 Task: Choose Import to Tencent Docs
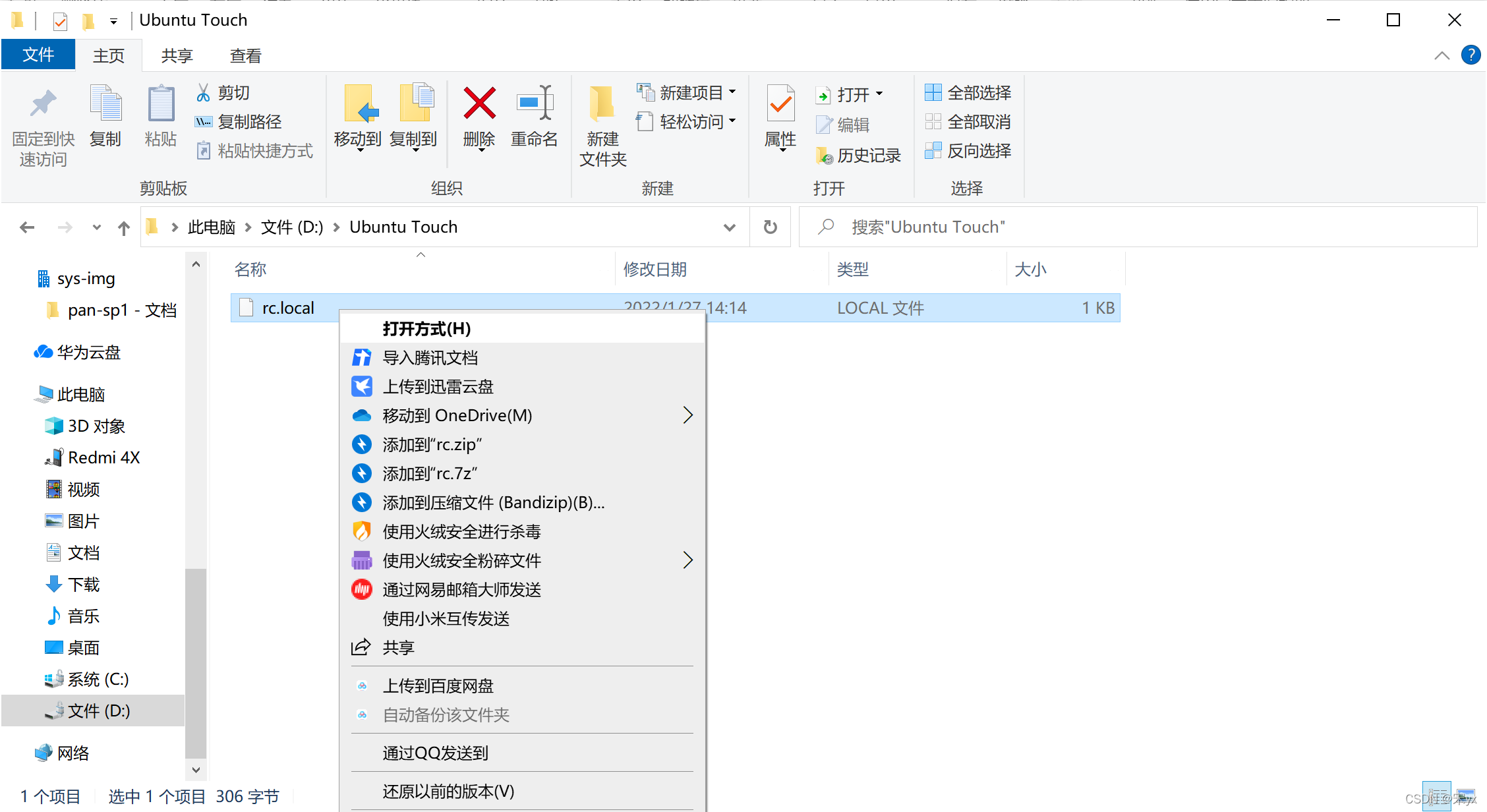(522, 358)
